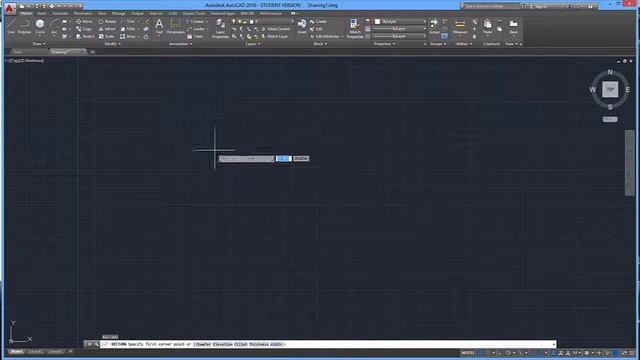Click the Leader tool
This screenshot has width=640, height=360.
pos(196,29)
